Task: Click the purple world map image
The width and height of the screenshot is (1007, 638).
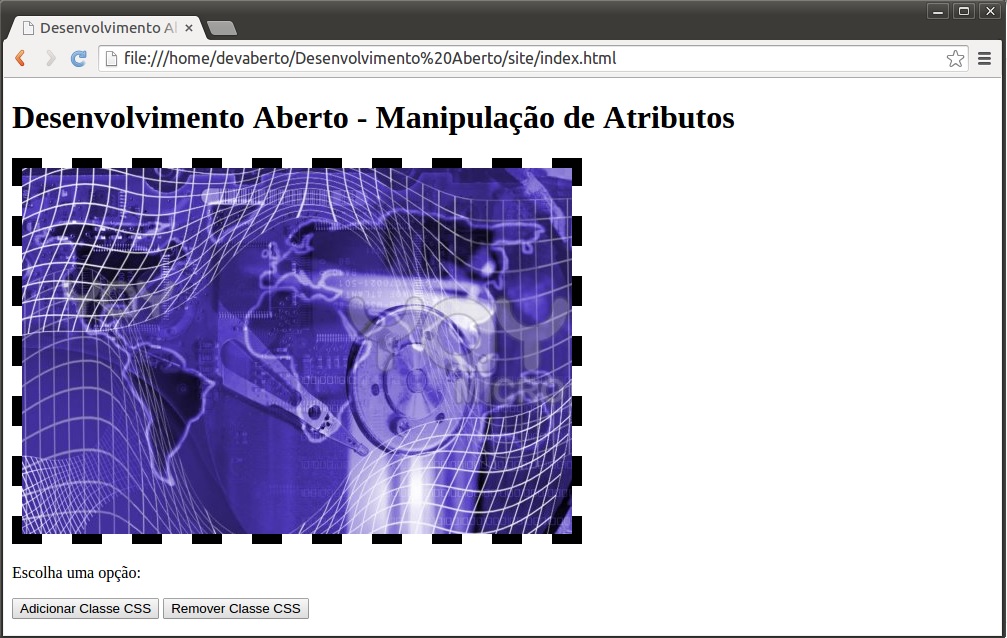Action: [x=297, y=350]
